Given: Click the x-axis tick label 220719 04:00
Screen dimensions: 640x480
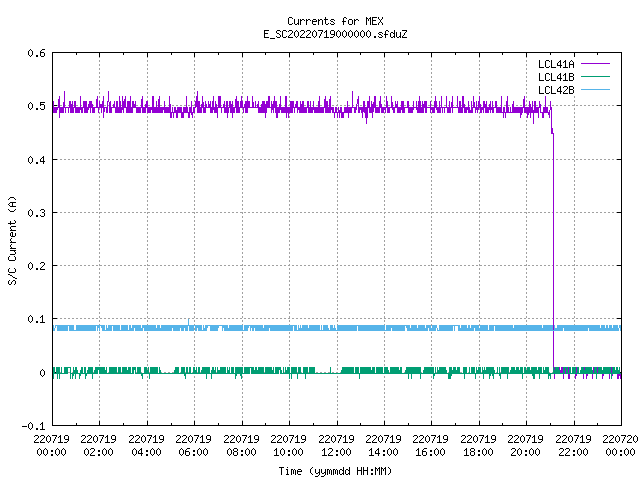Looking at the screenshot, I should tap(146, 446).
